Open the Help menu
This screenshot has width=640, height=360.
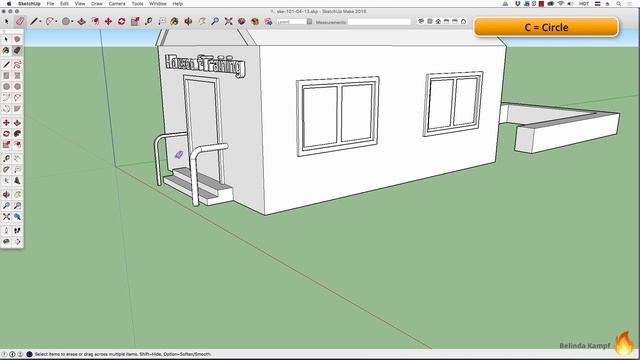click(x=177, y=4)
